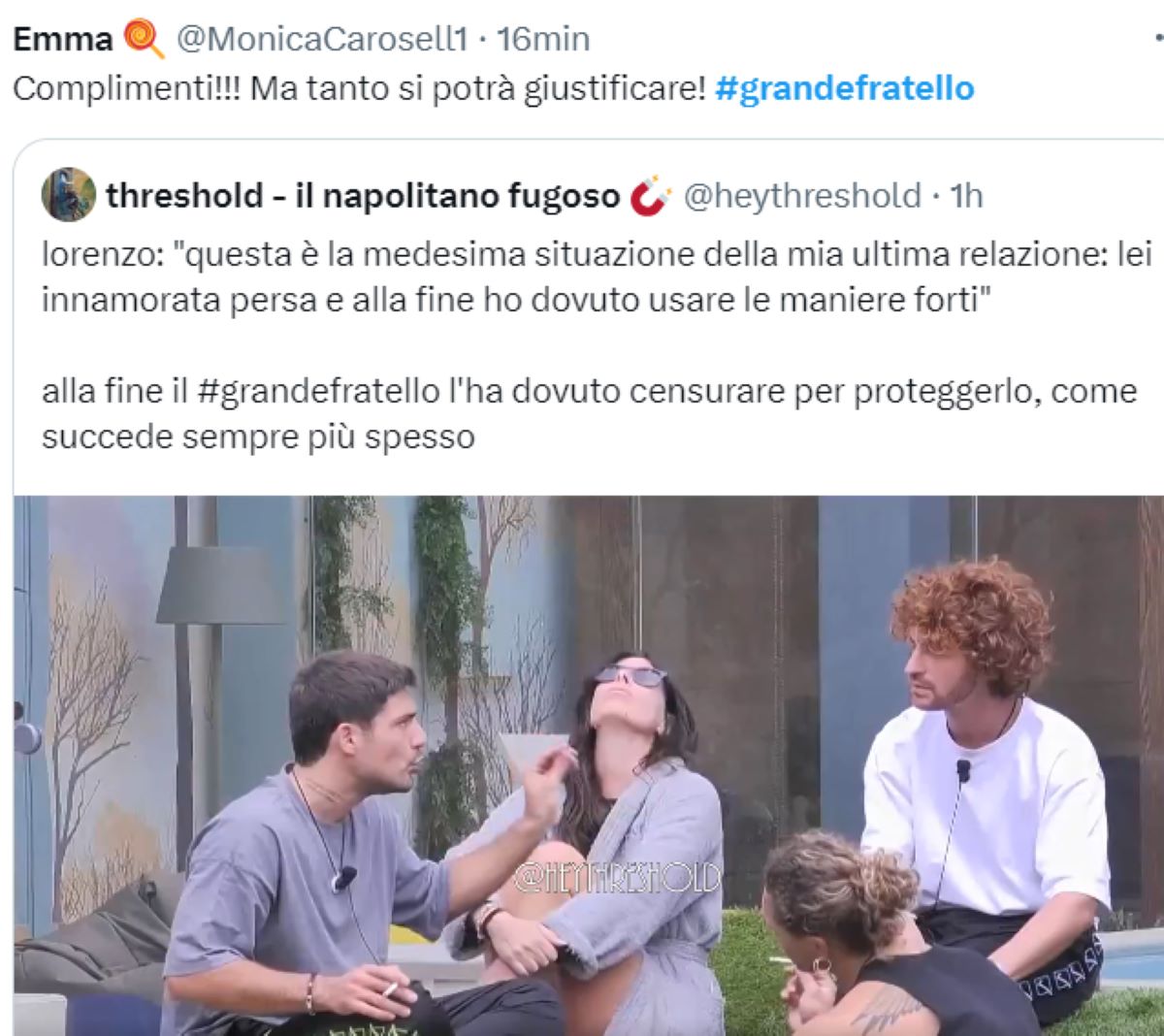Click the lorenzo quote paragraph in the quoted tweet

pos(597,277)
